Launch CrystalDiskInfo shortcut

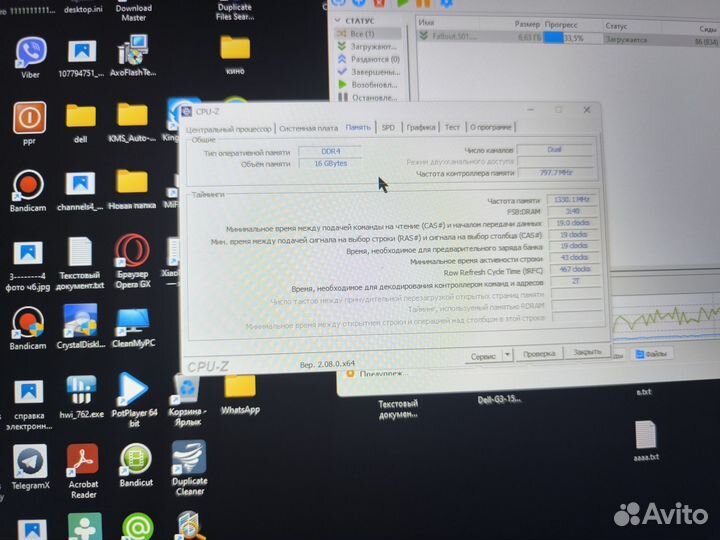coord(81,326)
